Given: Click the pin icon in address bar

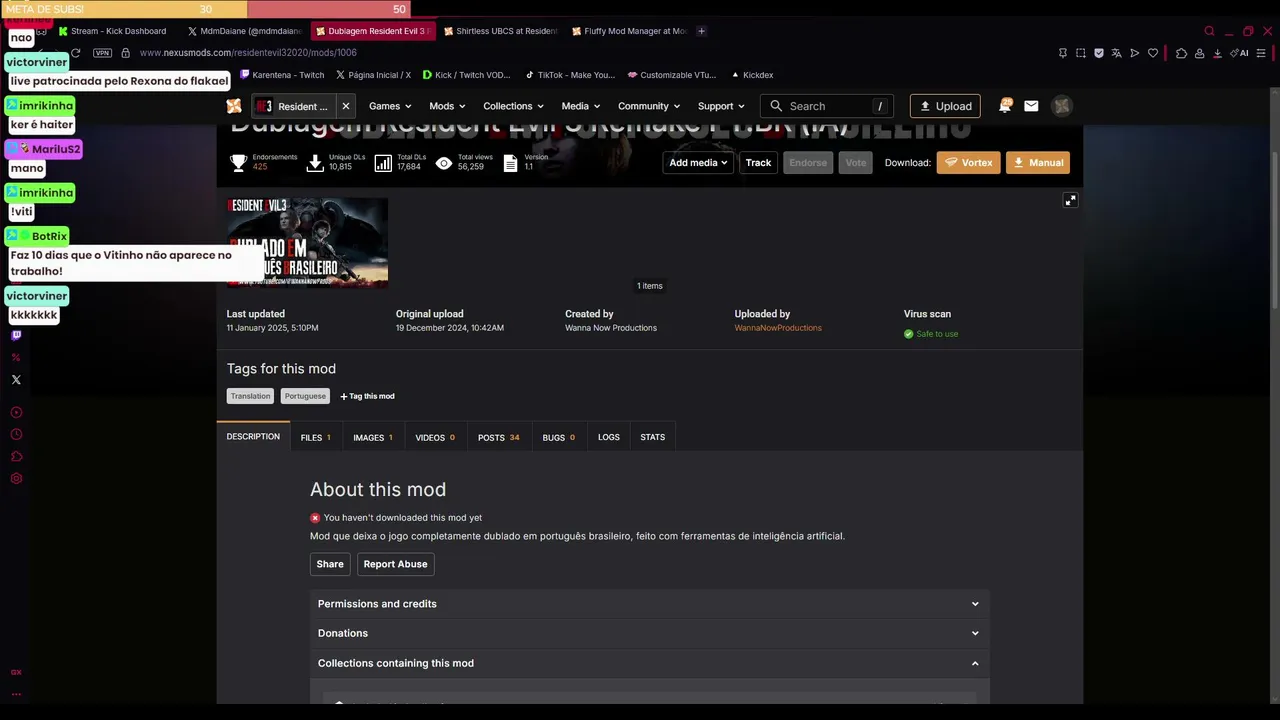Looking at the screenshot, I should 1062,53.
